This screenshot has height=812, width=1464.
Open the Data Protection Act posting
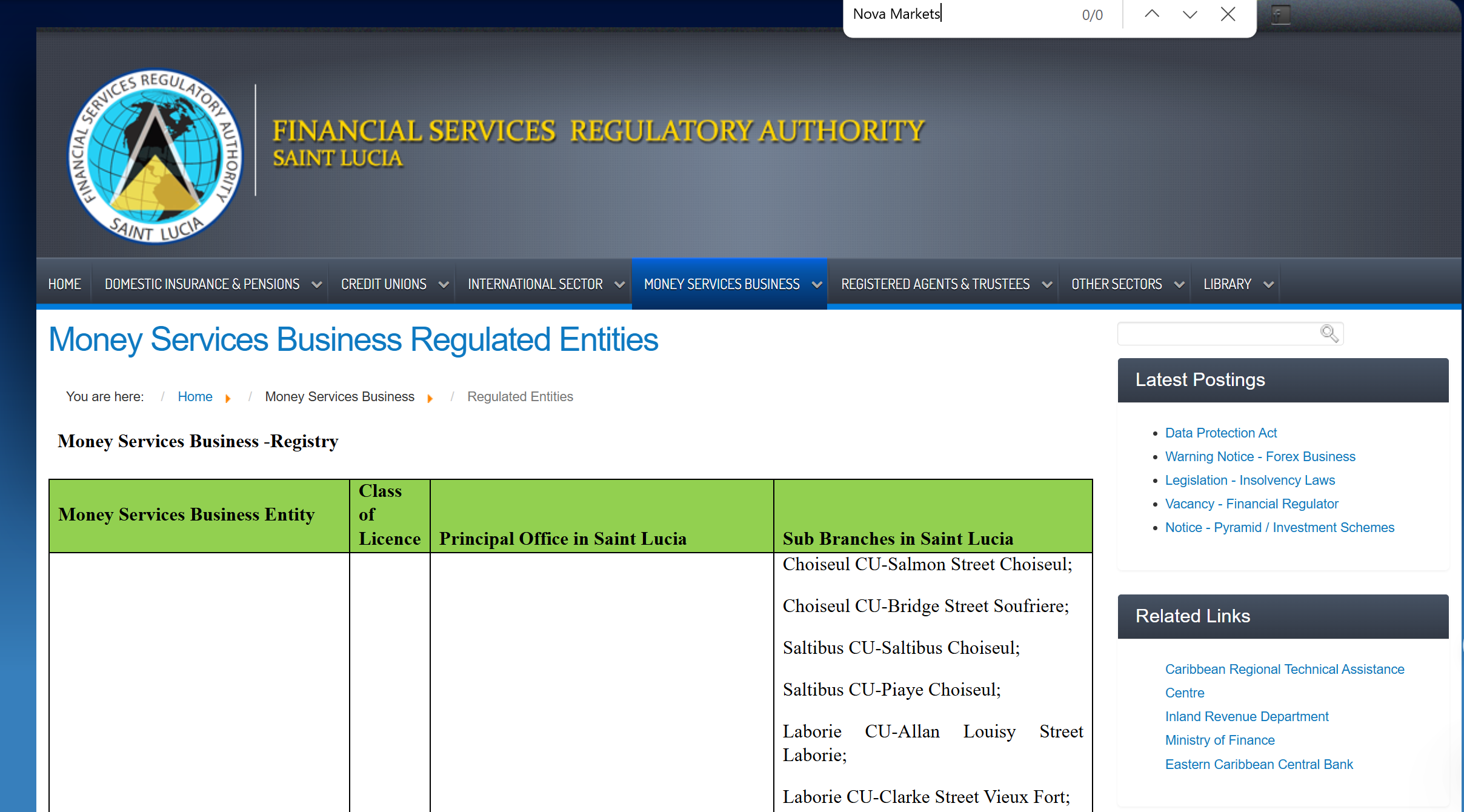[x=1220, y=433]
